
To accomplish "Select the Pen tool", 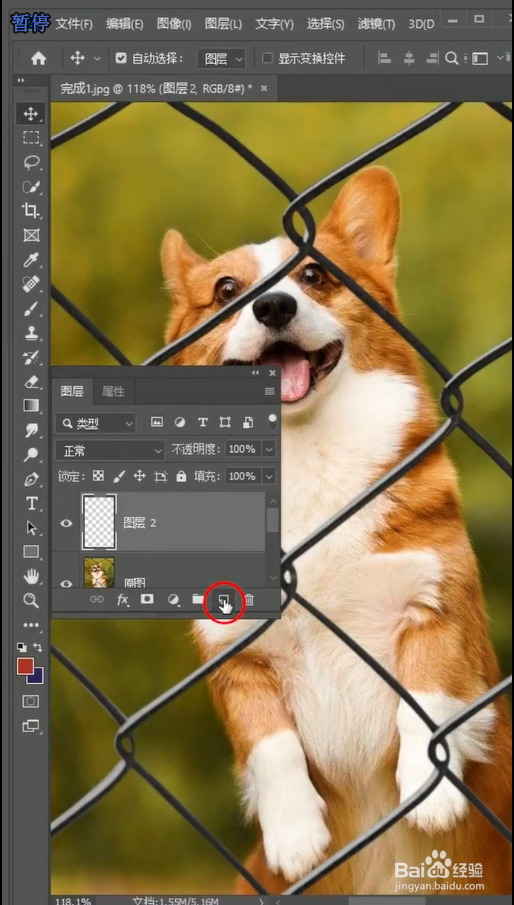I will [x=31, y=479].
